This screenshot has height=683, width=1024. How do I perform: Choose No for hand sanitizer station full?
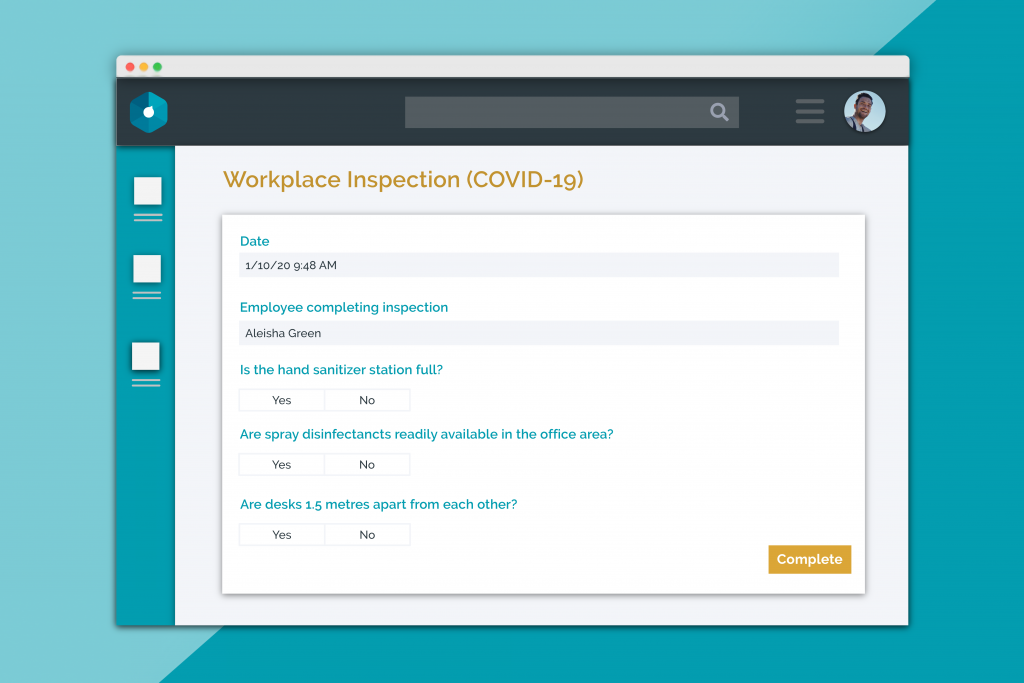pyautogui.click(x=367, y=400)
